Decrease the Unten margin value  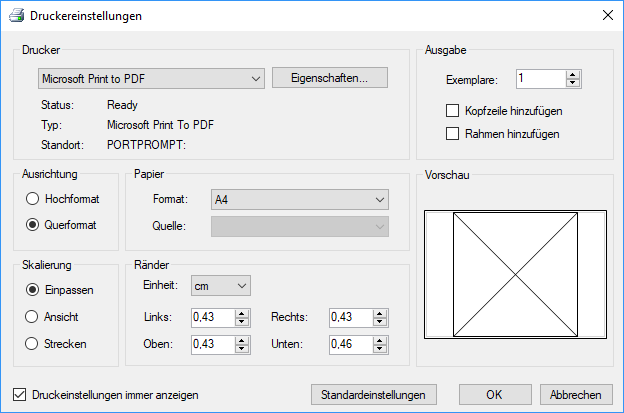tap(382, 348)
